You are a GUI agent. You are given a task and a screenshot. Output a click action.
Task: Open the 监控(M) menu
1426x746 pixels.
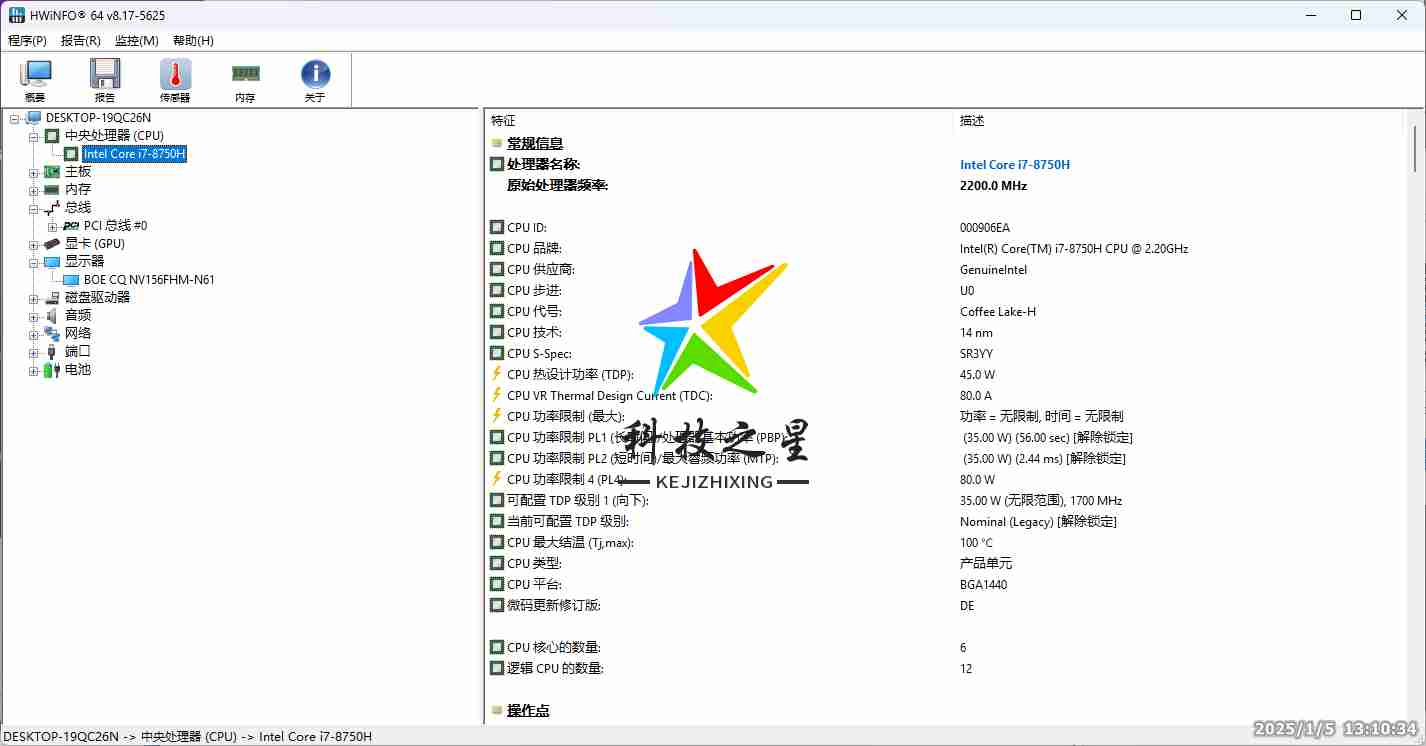pos(137,41)
